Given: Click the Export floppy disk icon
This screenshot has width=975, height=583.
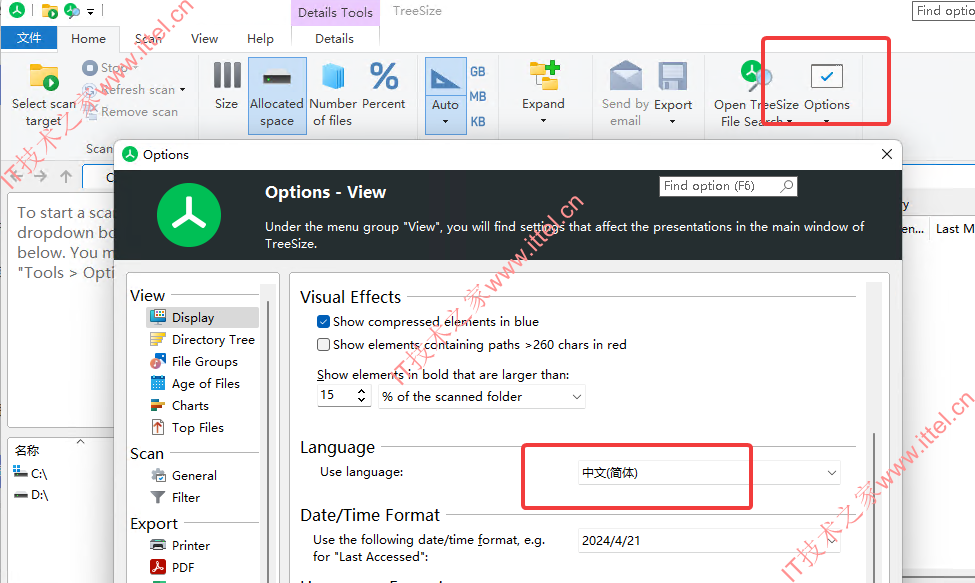Looking at the screenshot, I should [673, 76].
